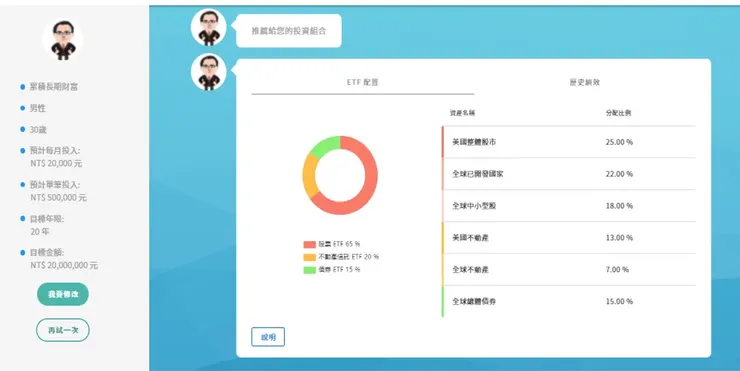Switch to the ETF 配置 tab

[362, 83]
